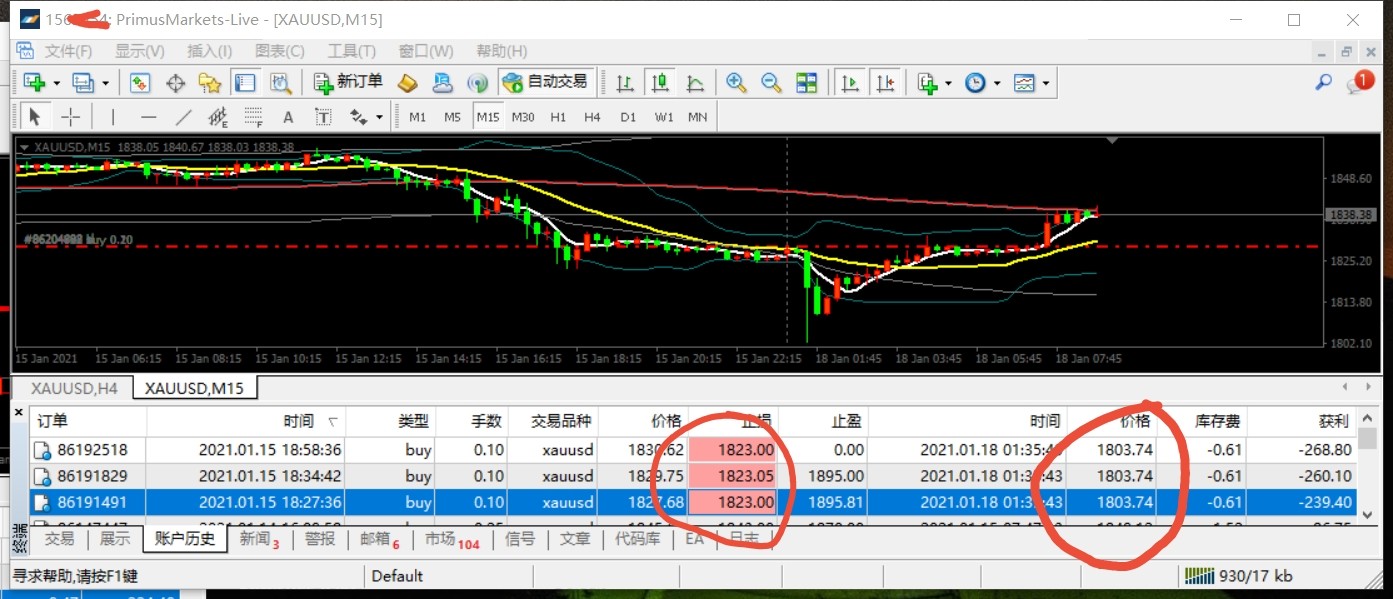Open the Market Watch window icon

140,82
